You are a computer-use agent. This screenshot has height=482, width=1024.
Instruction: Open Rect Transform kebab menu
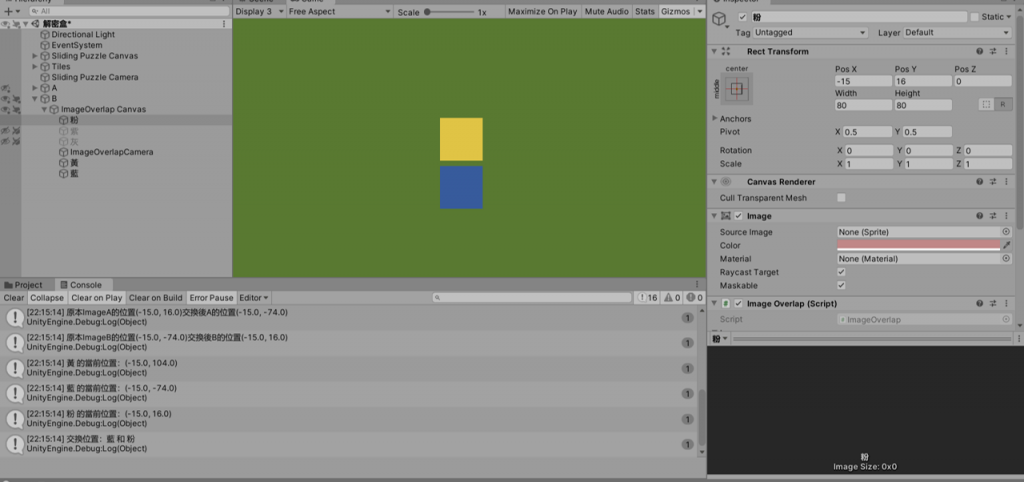coord(1006,52)
